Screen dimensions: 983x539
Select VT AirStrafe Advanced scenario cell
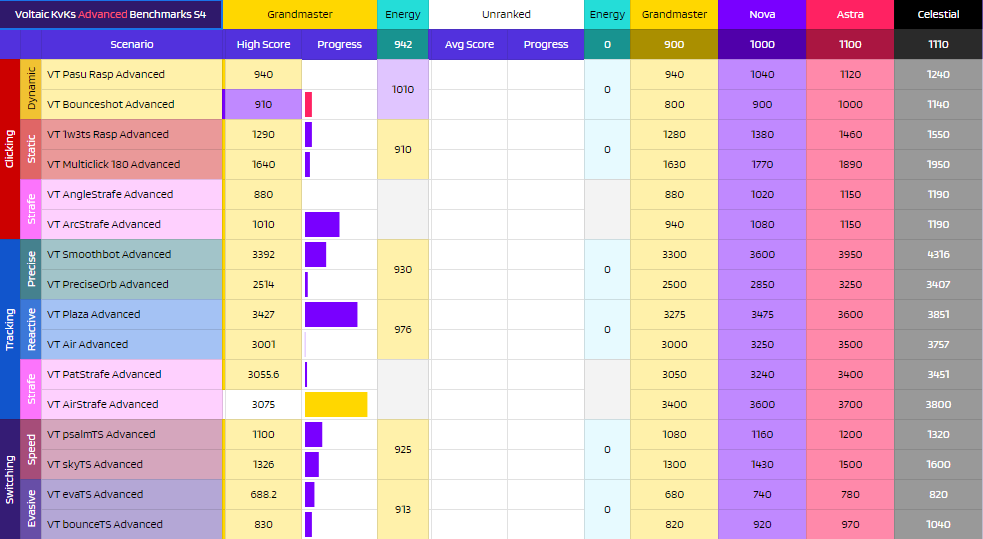click(x=132, y=405)
